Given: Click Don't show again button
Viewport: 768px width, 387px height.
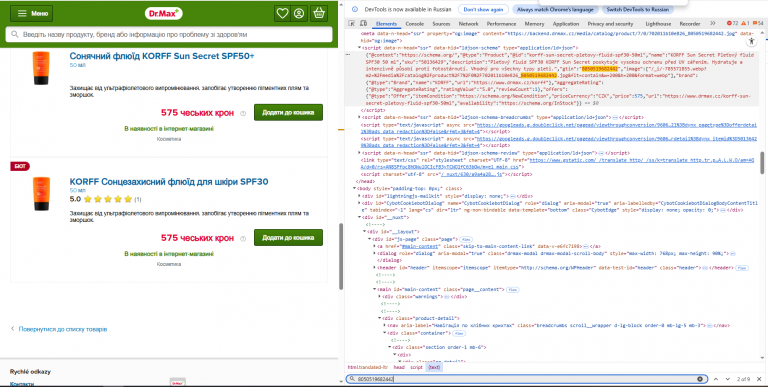Looking at the screenshot, I should pos(482,9).
